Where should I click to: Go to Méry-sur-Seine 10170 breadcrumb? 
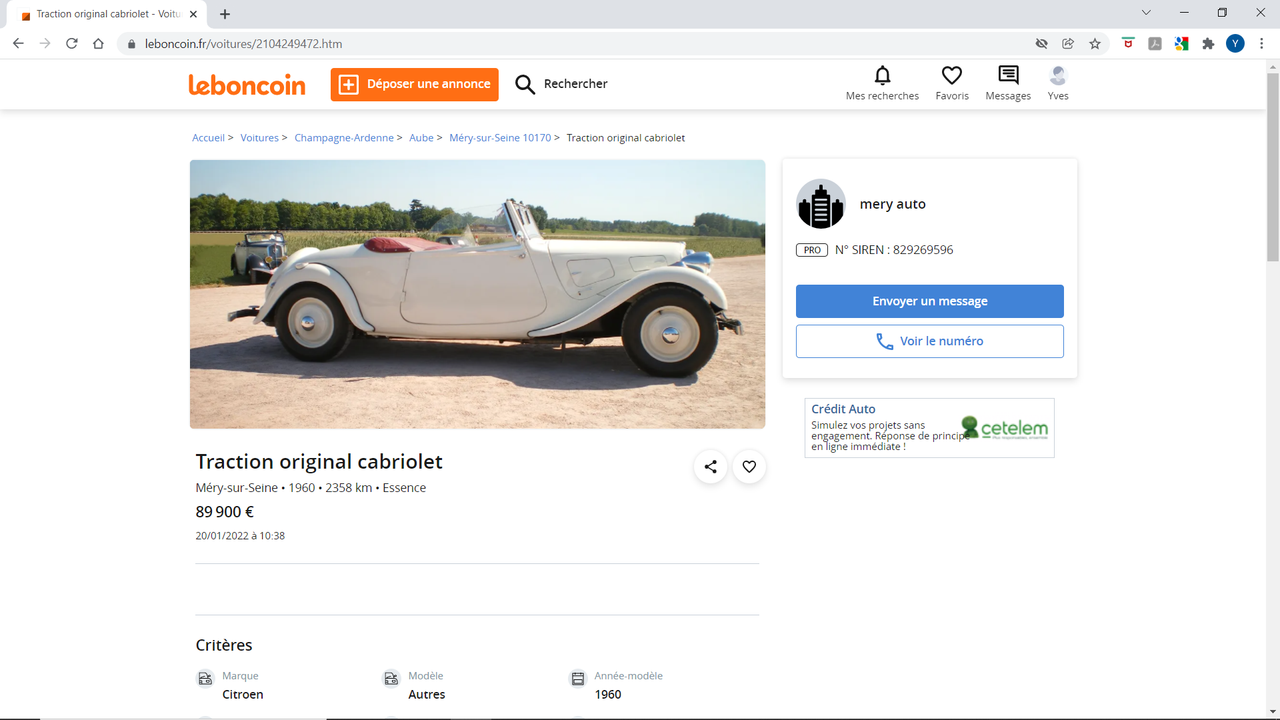[x=500, y=138]
